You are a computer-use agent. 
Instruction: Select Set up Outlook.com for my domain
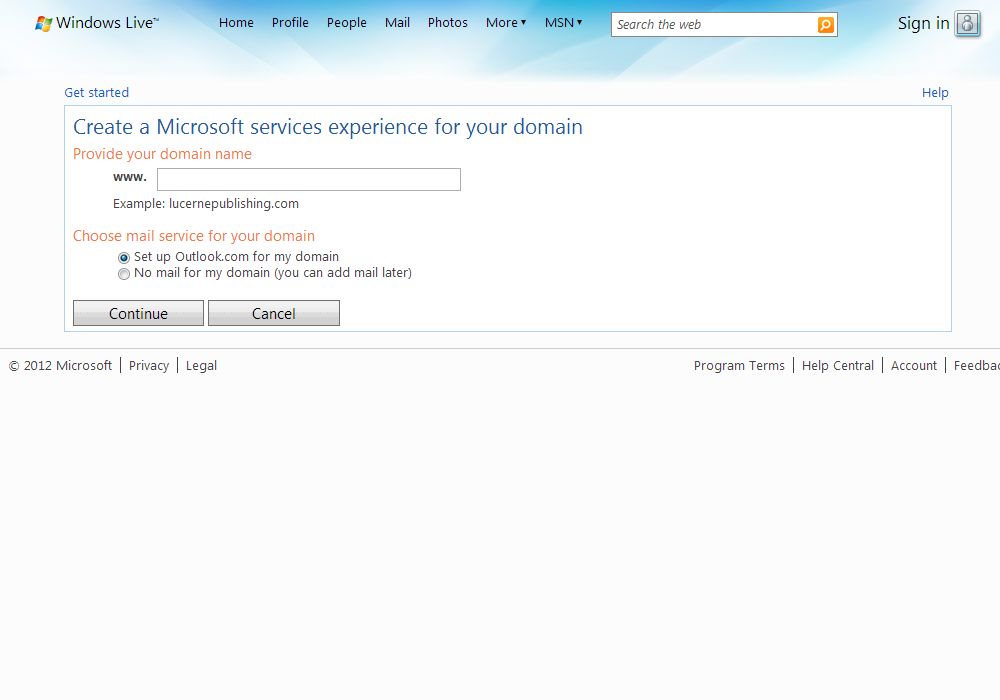point(124,257)
